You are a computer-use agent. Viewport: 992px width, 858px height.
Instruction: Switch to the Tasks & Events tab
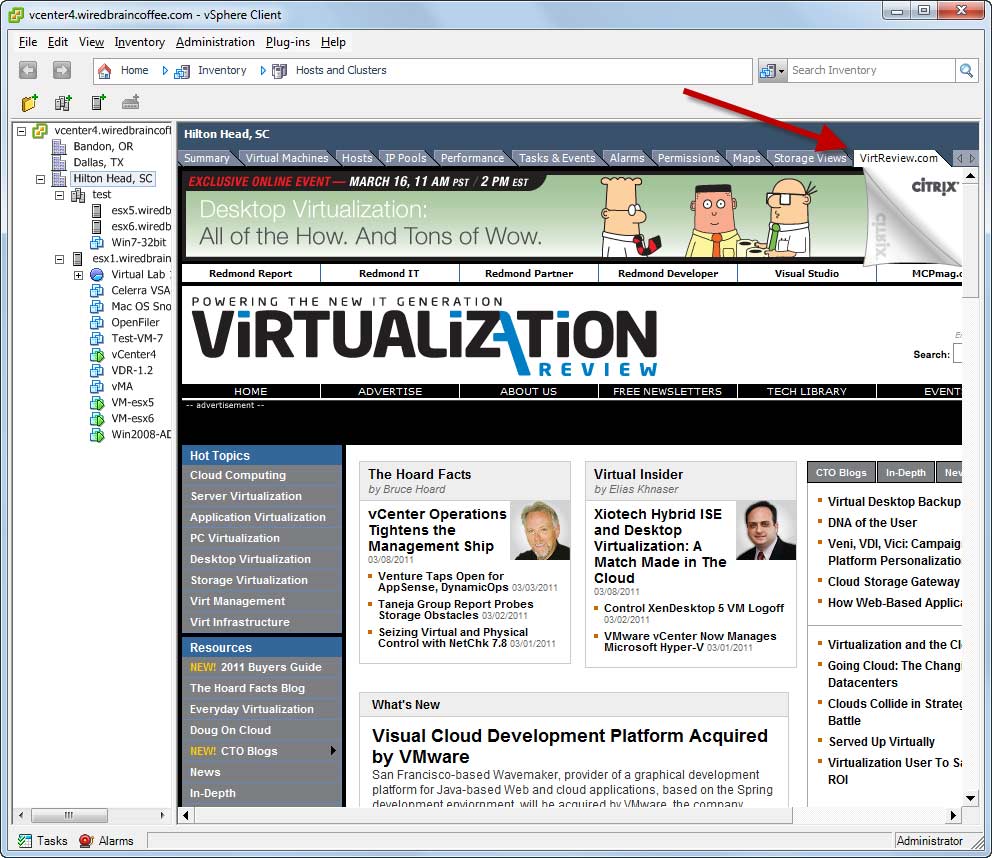coord(557,158)
